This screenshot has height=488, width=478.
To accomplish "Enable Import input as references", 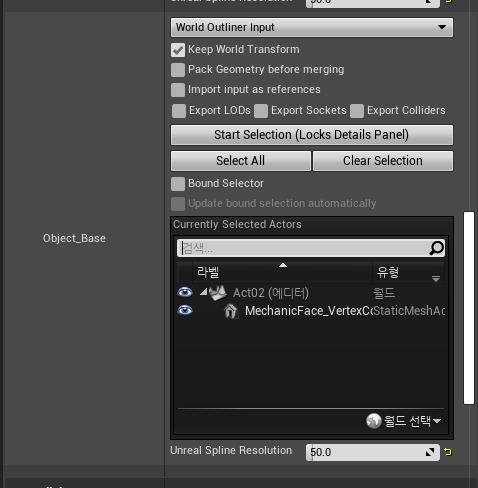I will (x=178, y=90).
